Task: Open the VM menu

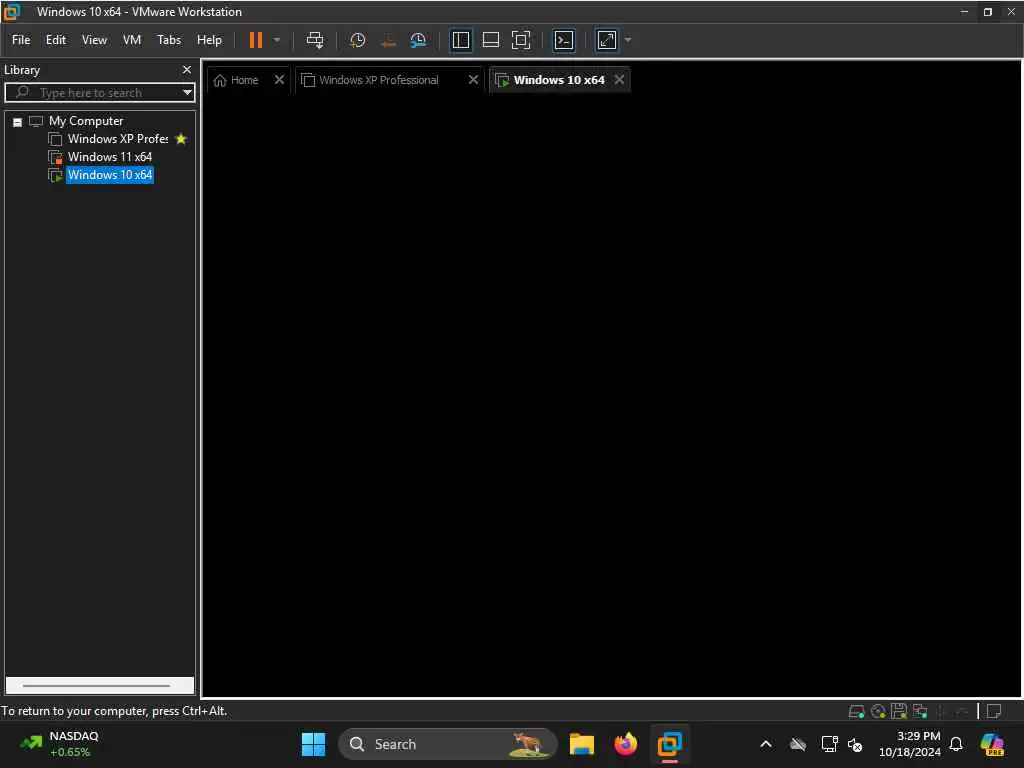Action: (132, 40)
